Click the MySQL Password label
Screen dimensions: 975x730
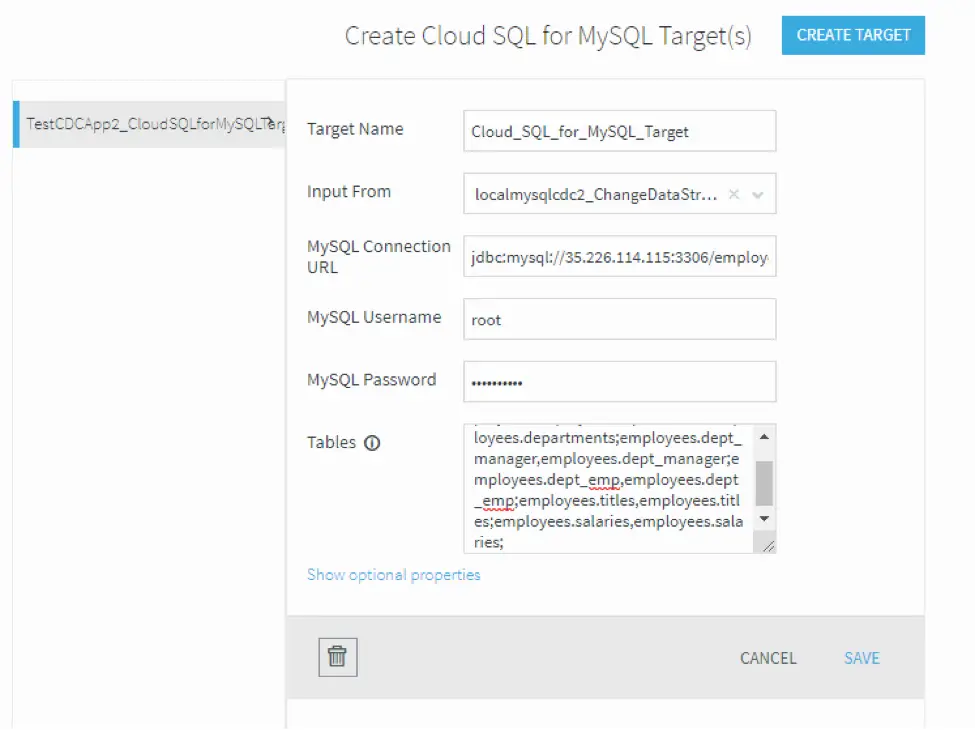[371, 380]
